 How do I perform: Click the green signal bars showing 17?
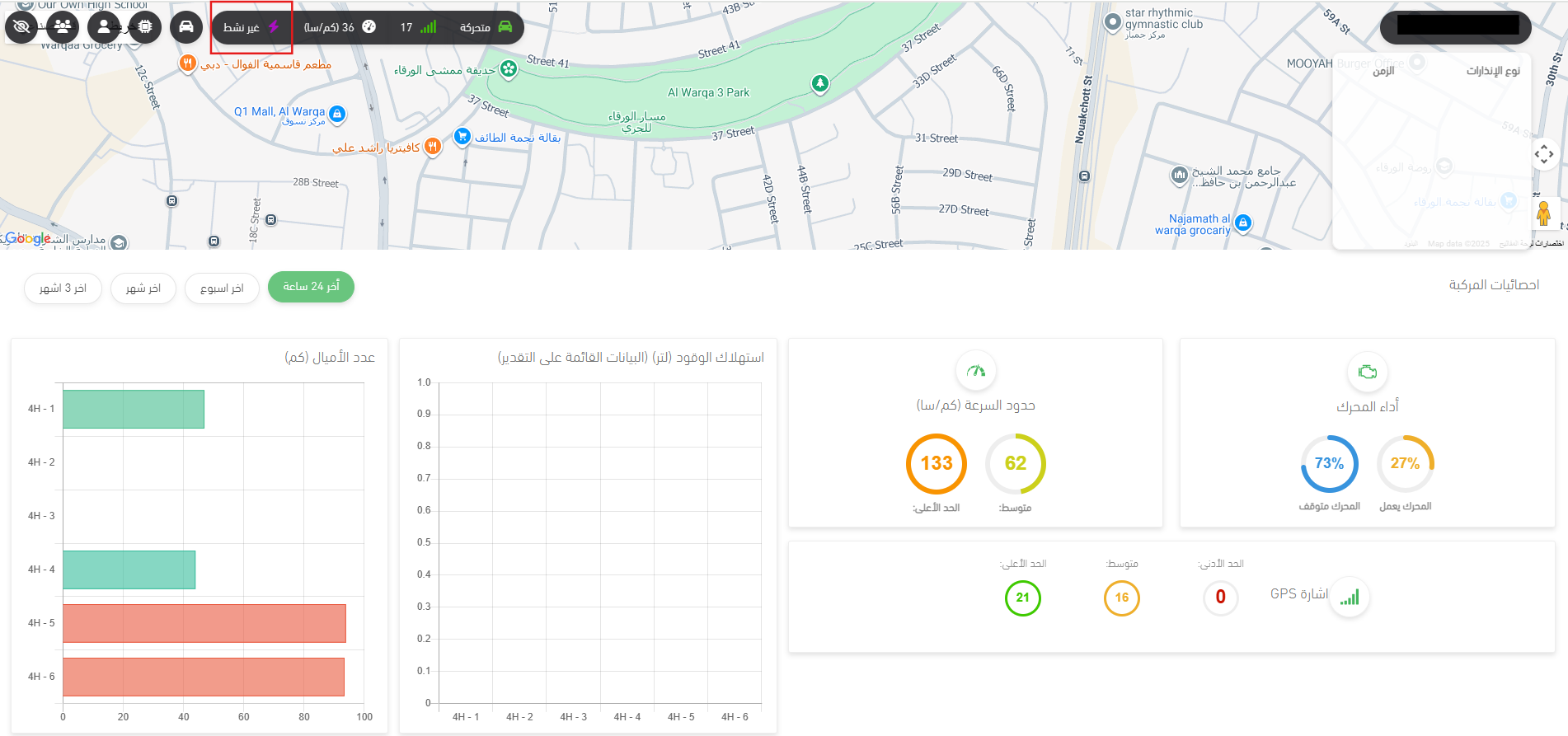(428, 27)
